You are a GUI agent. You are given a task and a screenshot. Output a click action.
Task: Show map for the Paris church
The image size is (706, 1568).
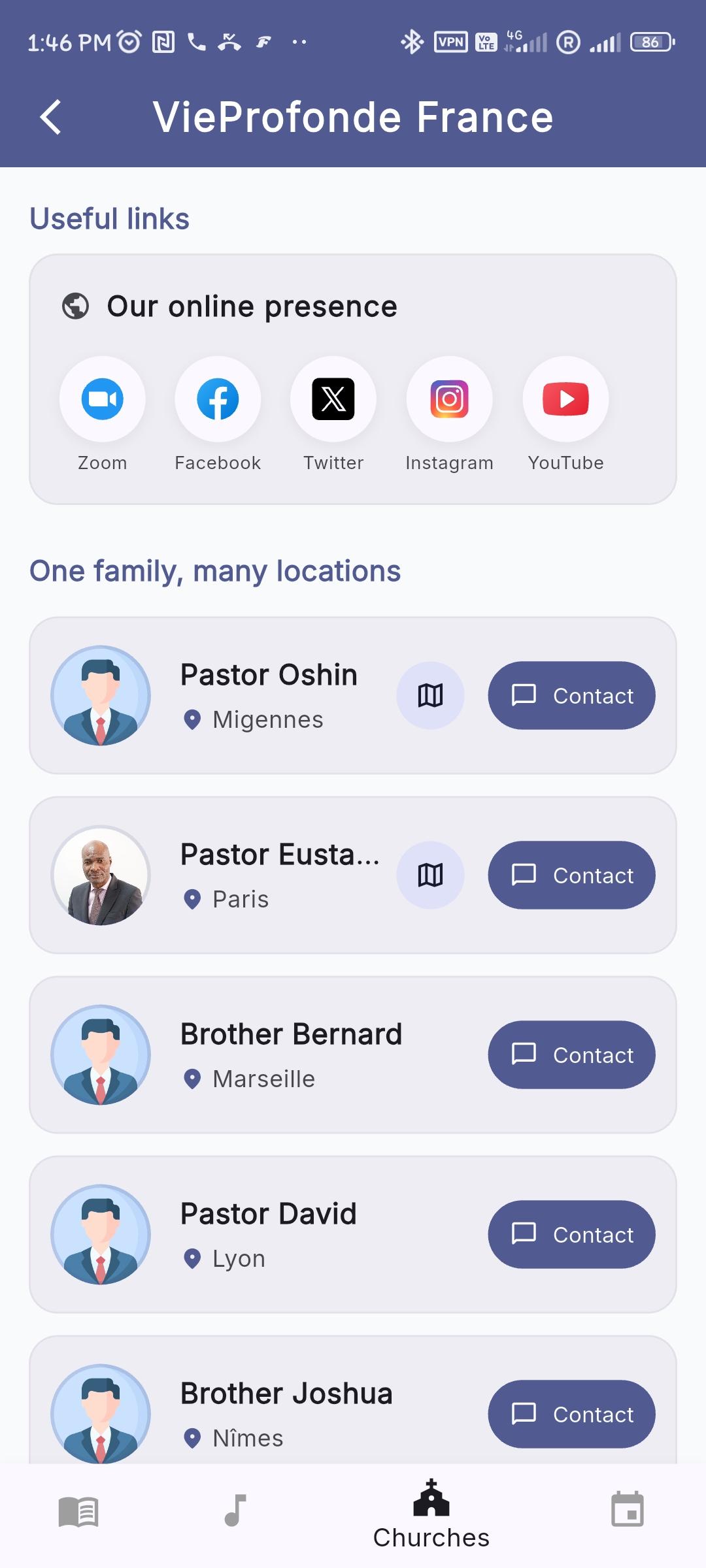point(430,875)
